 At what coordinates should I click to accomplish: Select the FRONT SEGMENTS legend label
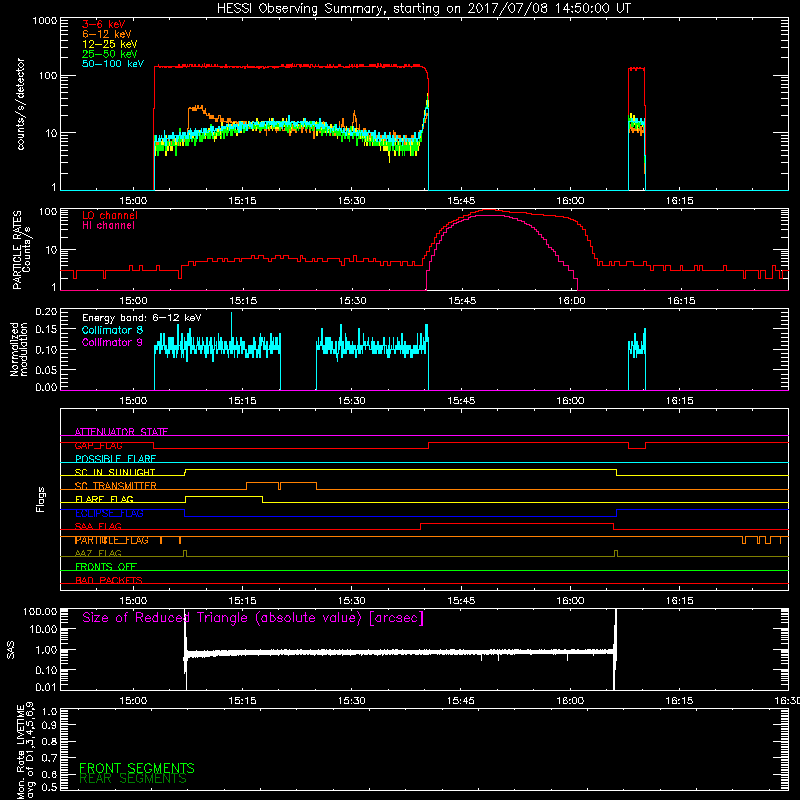click(x=137, y=768)
